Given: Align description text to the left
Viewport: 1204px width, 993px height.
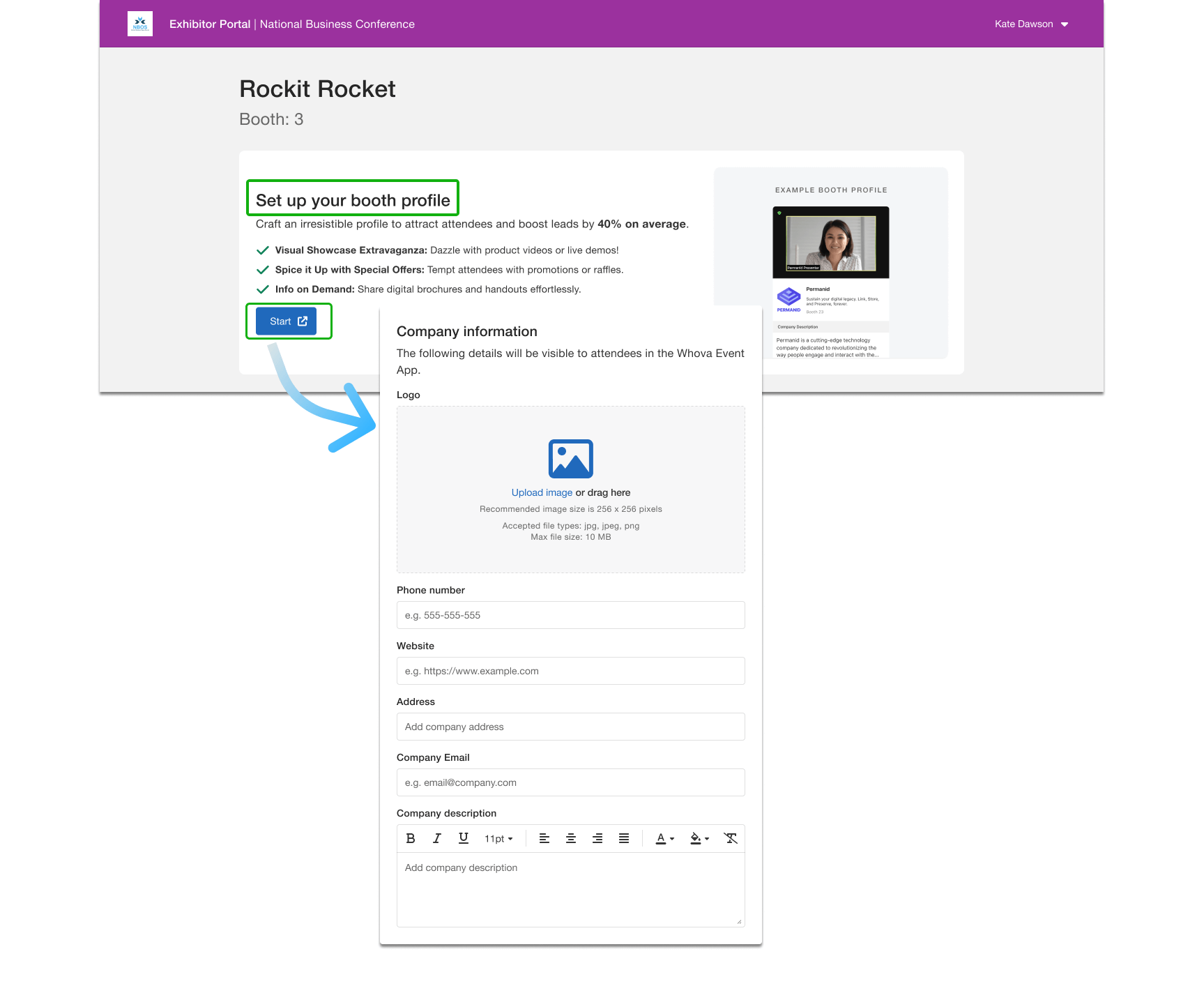Looking at the screenshot, I should pyautogui.click(x=544, y=839).
